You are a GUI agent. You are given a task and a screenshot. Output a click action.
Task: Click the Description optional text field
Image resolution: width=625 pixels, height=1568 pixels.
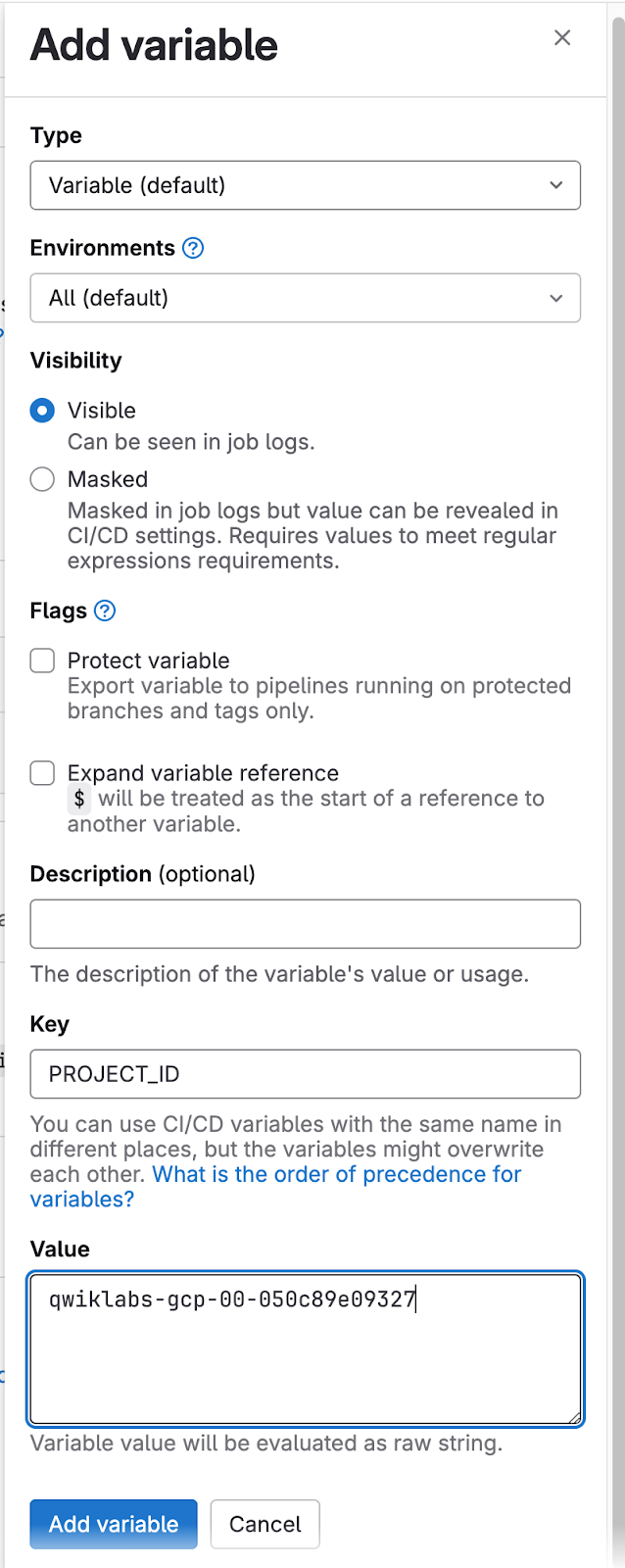tap(305, 924)
